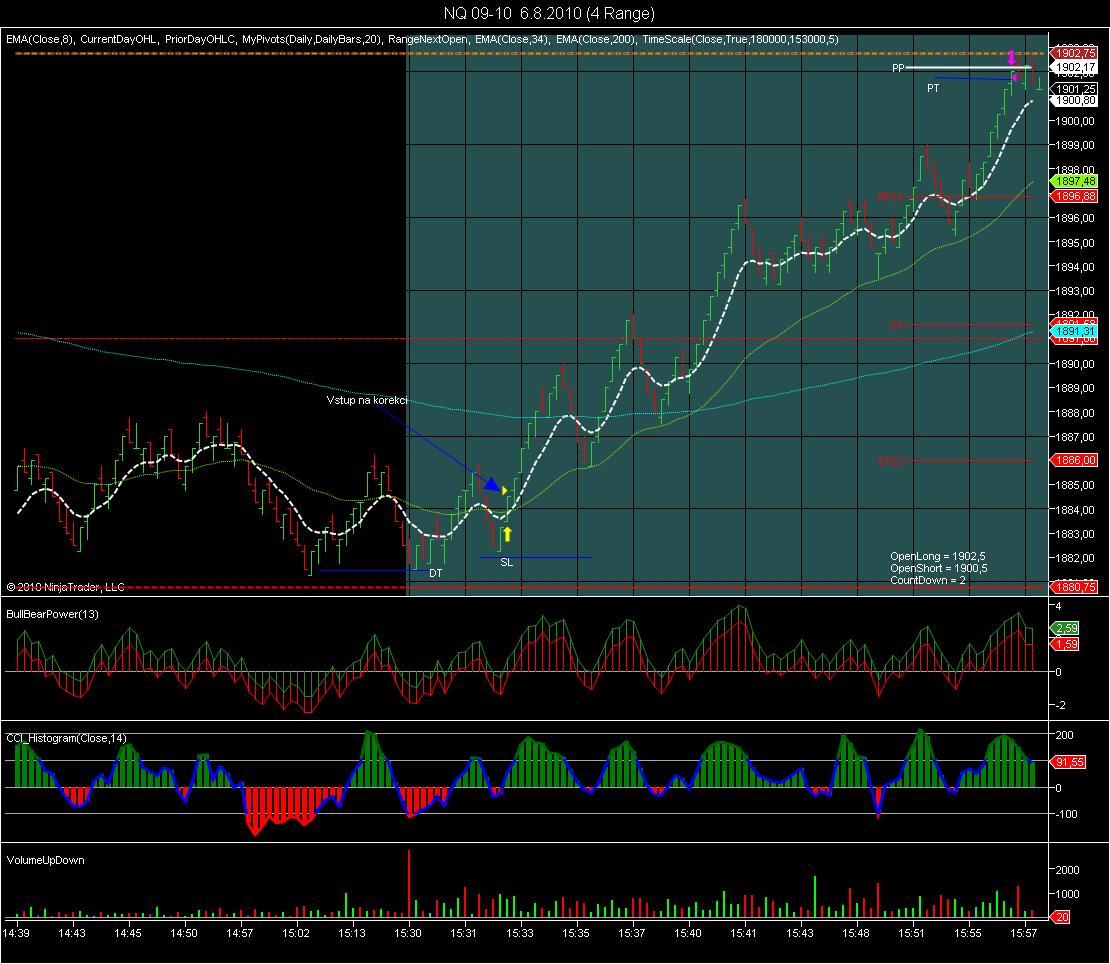Click the 15:30 time axis label
Image resolution: width=1110 pixels, height=964 pixels.
(406, 933)
